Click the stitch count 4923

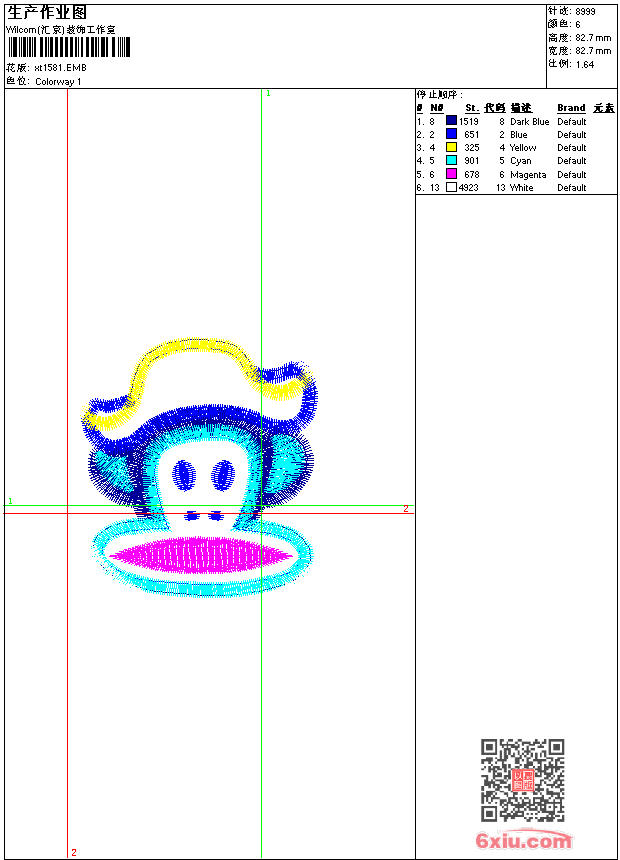point(469,188)
